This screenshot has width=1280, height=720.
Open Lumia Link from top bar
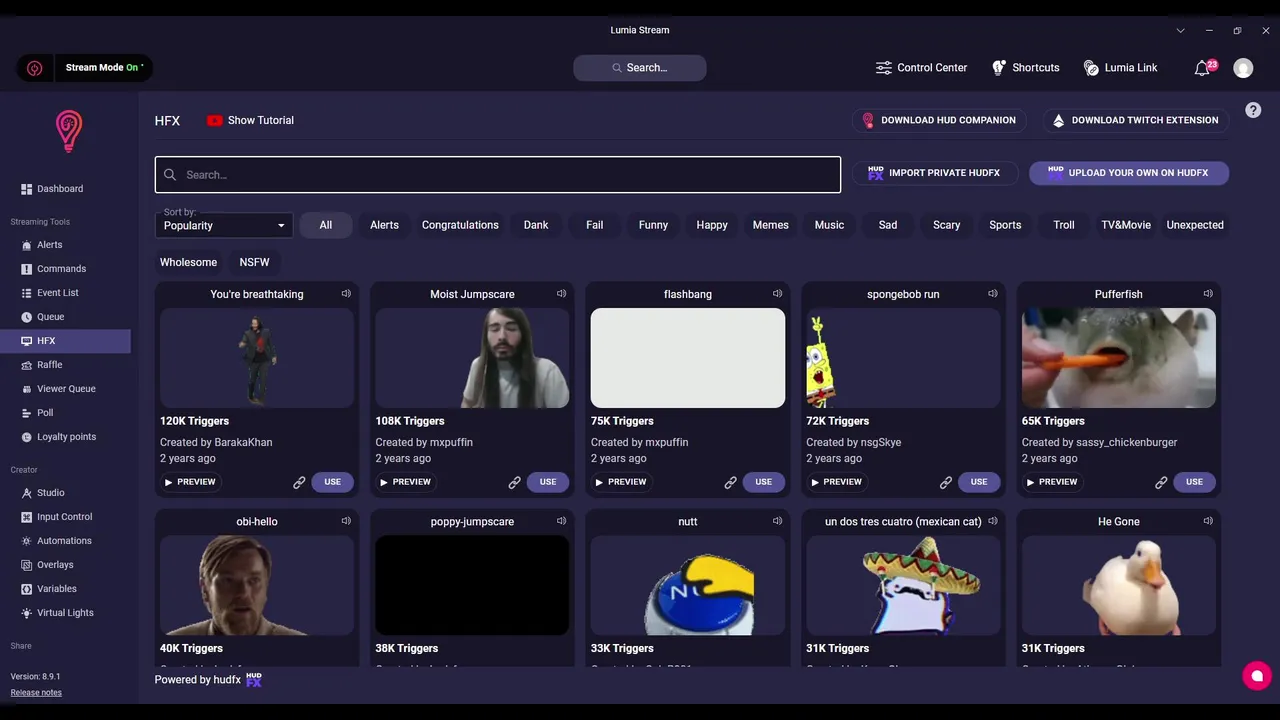point(1120,68)
